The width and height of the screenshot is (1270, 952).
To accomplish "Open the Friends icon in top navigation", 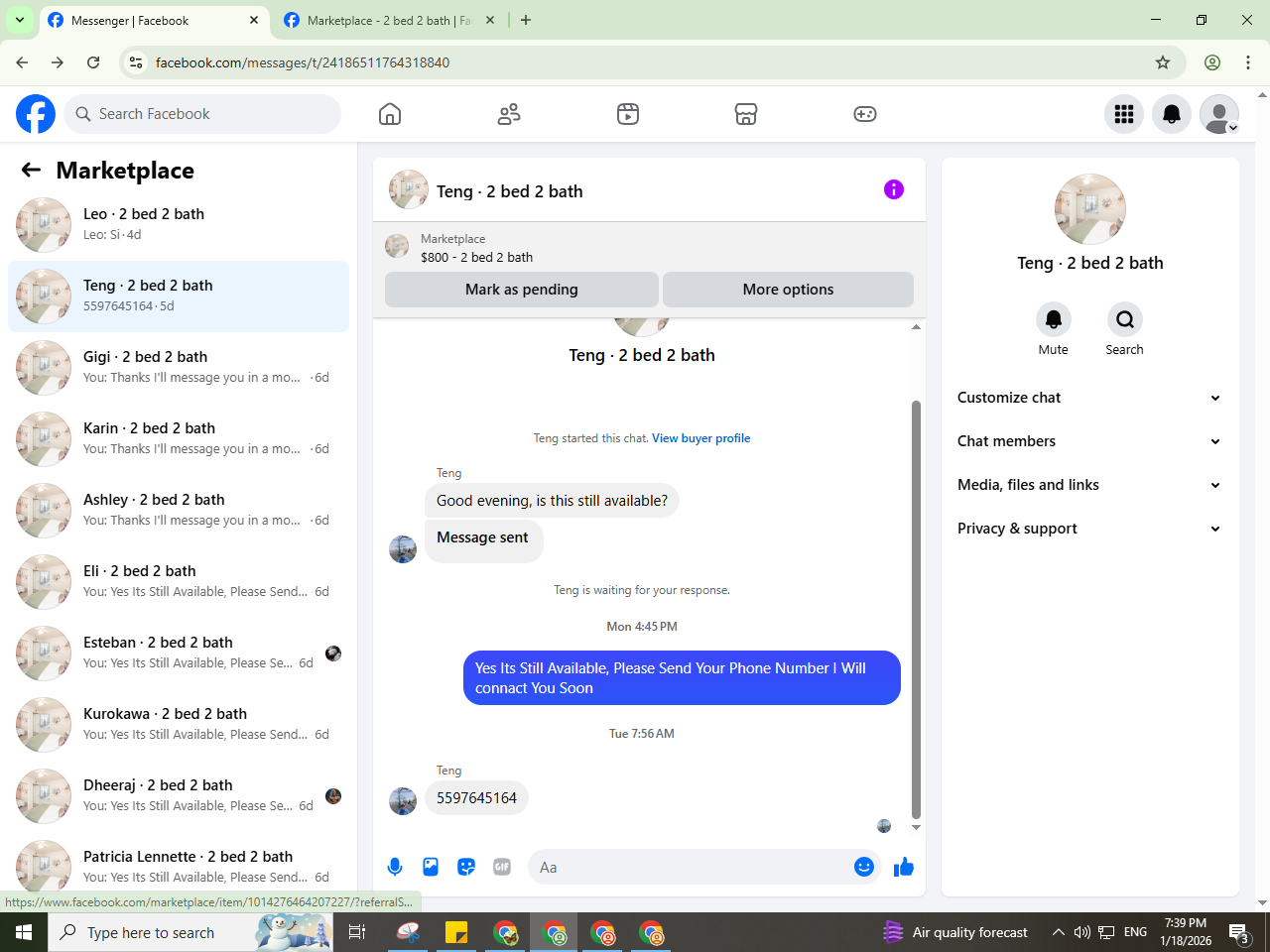I will pyautogui.click(x=509, y=114).
